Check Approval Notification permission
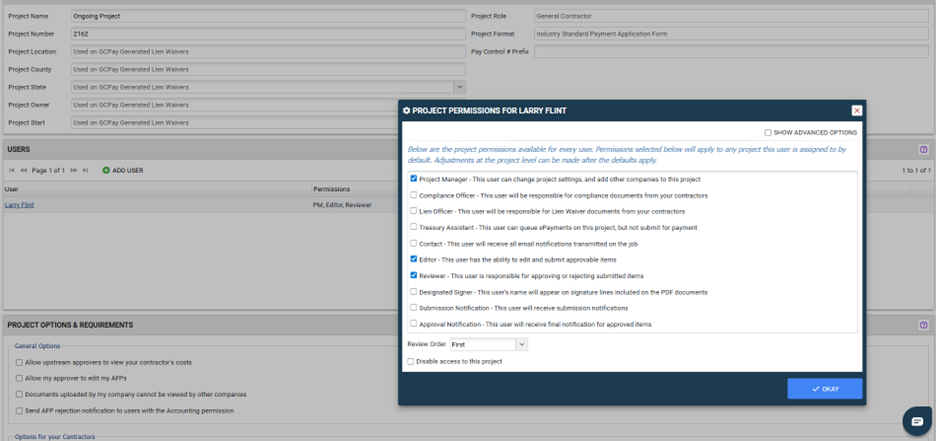 click(414, 323)
